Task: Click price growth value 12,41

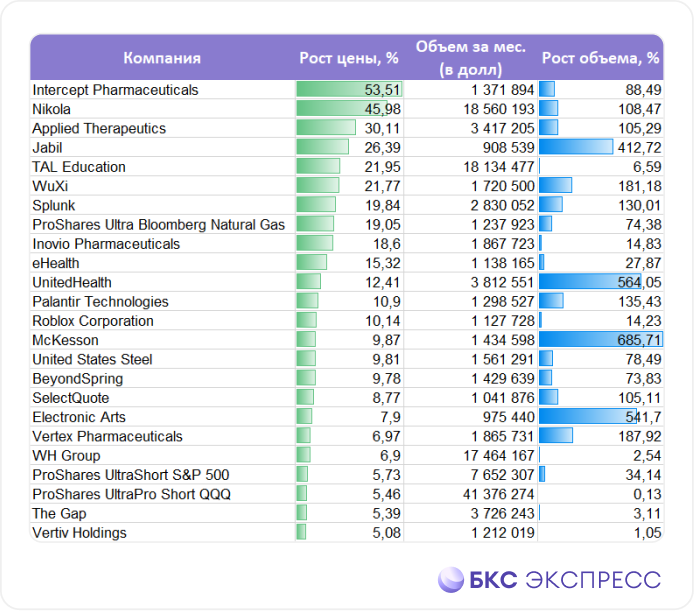Action: click(x=382, y=282)
